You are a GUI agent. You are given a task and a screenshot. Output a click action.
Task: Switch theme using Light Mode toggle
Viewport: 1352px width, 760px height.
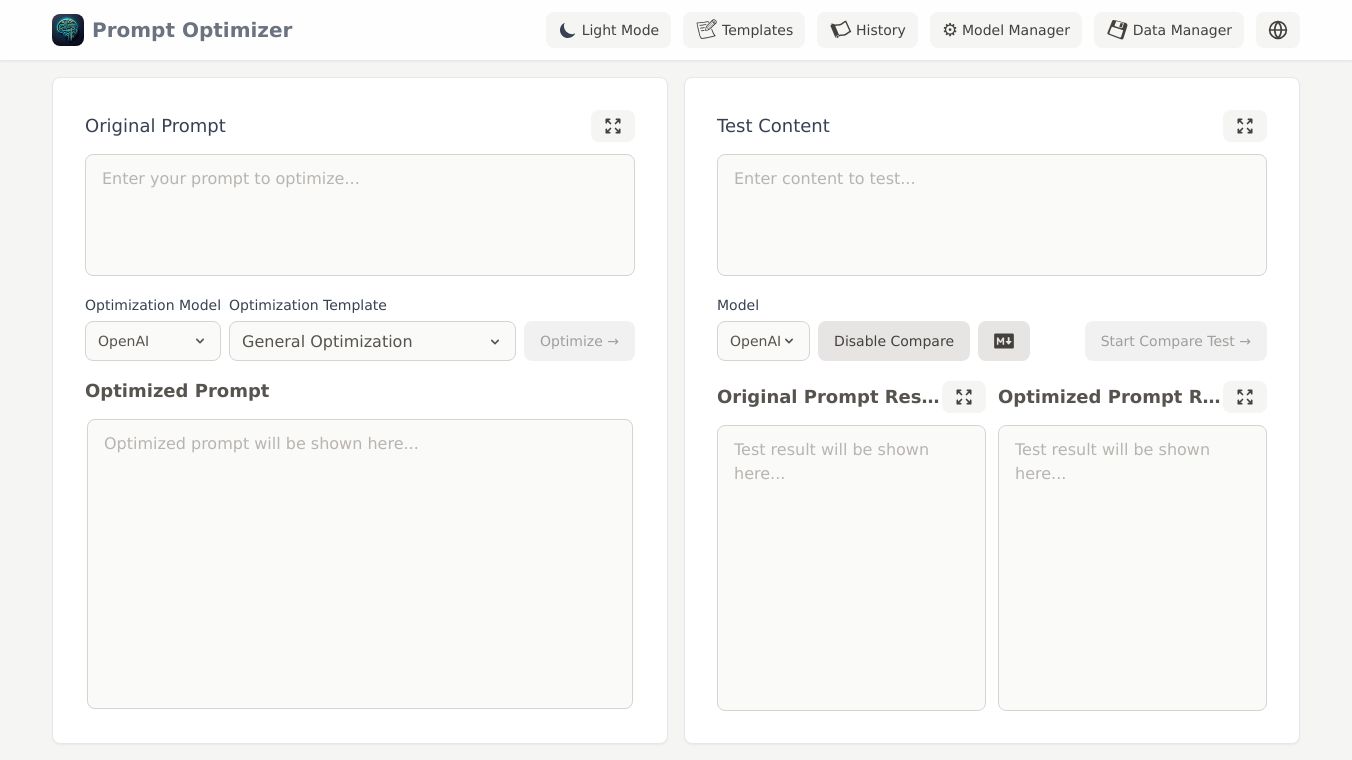[x=608, y=30]
